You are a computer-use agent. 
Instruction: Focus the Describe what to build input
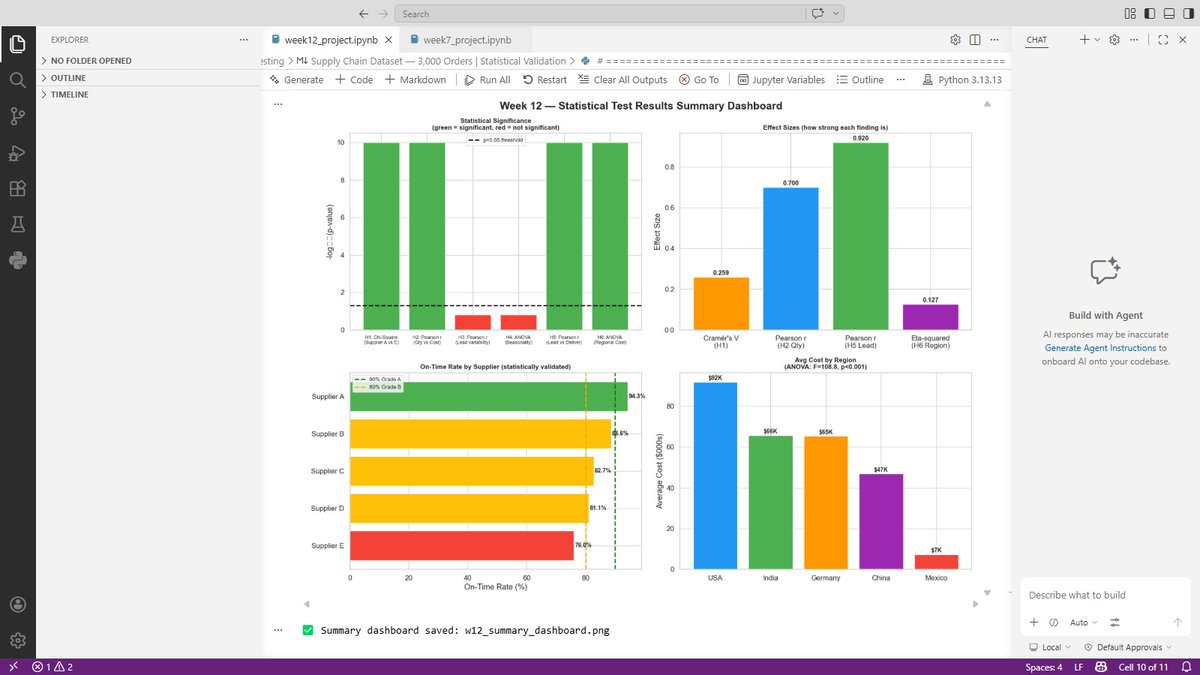pos(1105,595)
